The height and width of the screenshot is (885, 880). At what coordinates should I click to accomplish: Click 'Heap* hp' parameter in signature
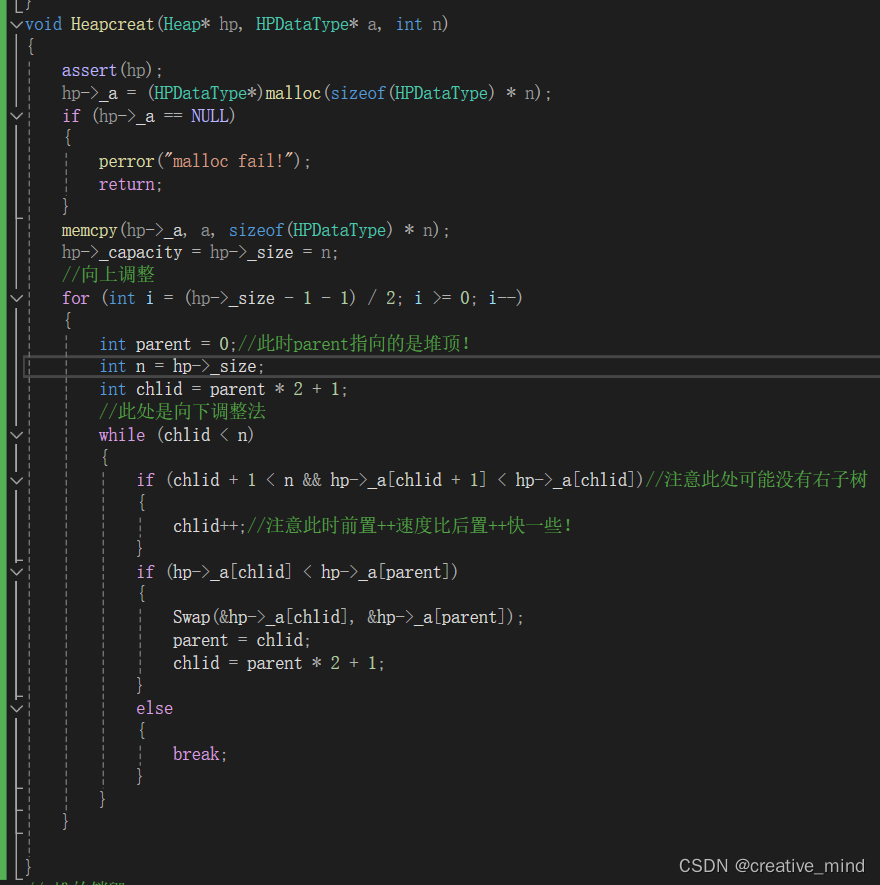pos(200,24)
